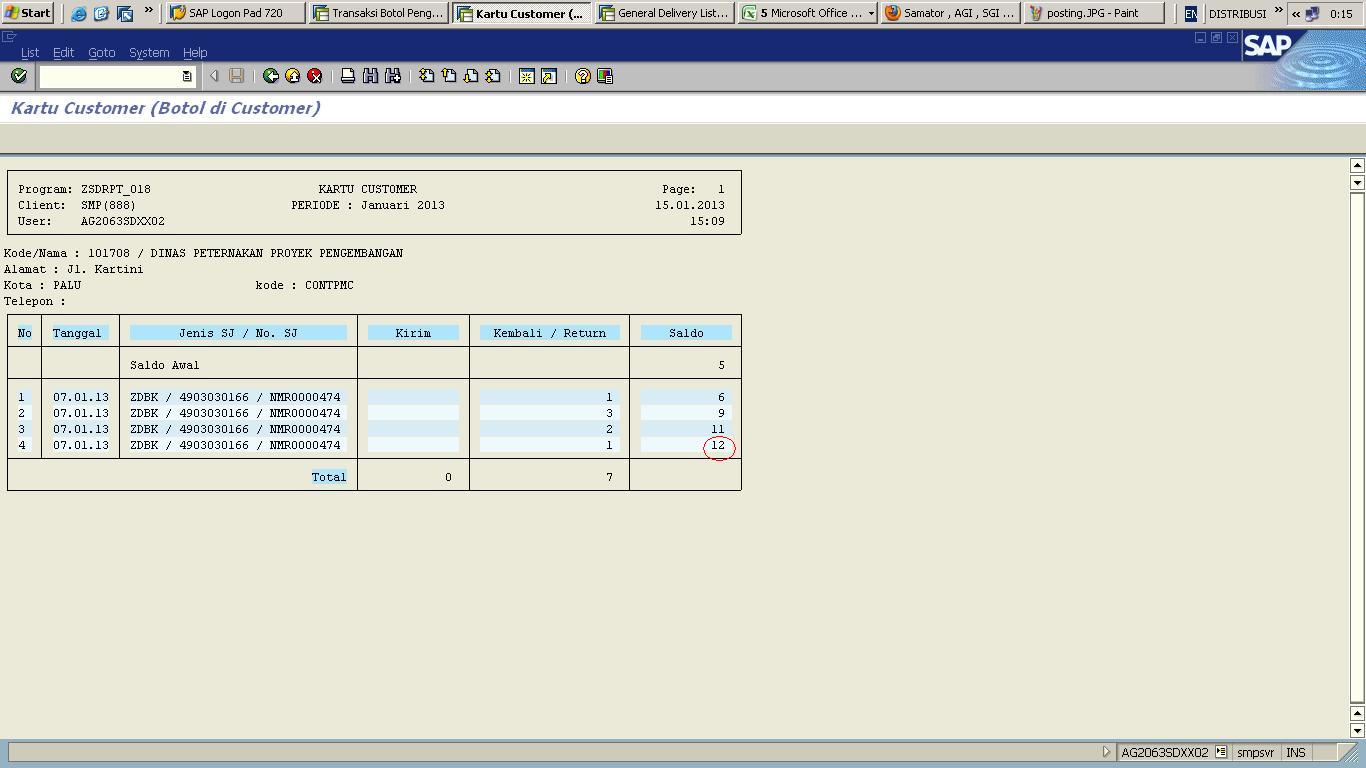Expand the DISTRIBUSI toolbar chevron
The width and height of the screenshot is (1366, 768).
point(1278,11)
